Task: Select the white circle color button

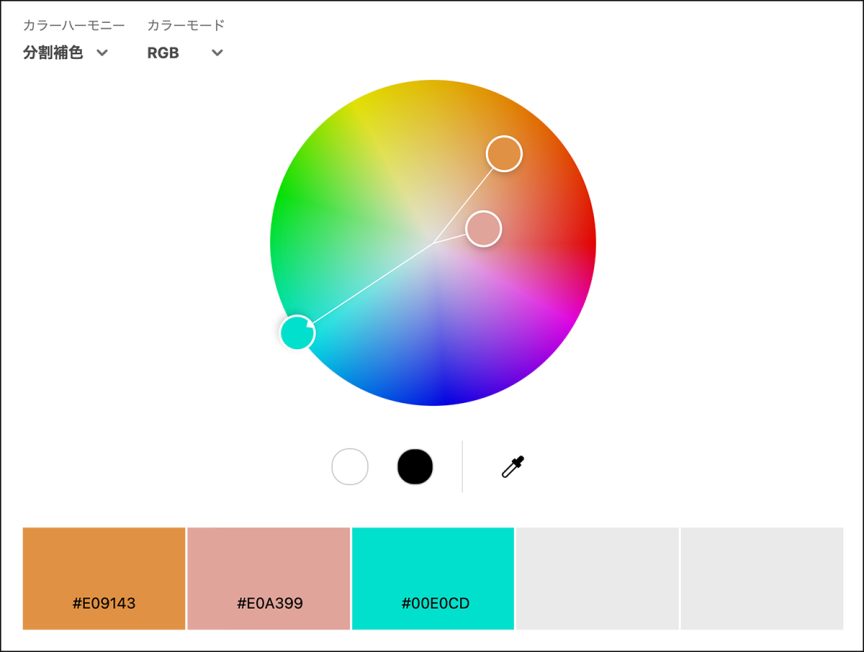Action: click(x=350, y=467)
